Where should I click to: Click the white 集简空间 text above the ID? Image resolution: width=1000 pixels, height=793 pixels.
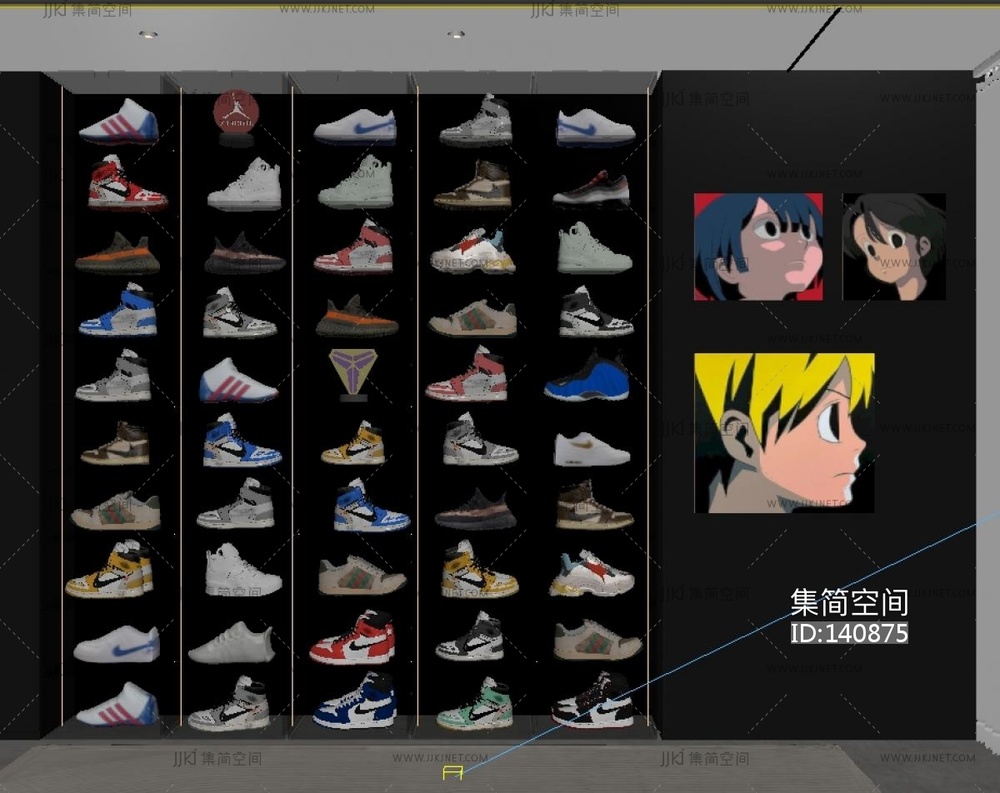pyautogui.click(x=849, y=602)
